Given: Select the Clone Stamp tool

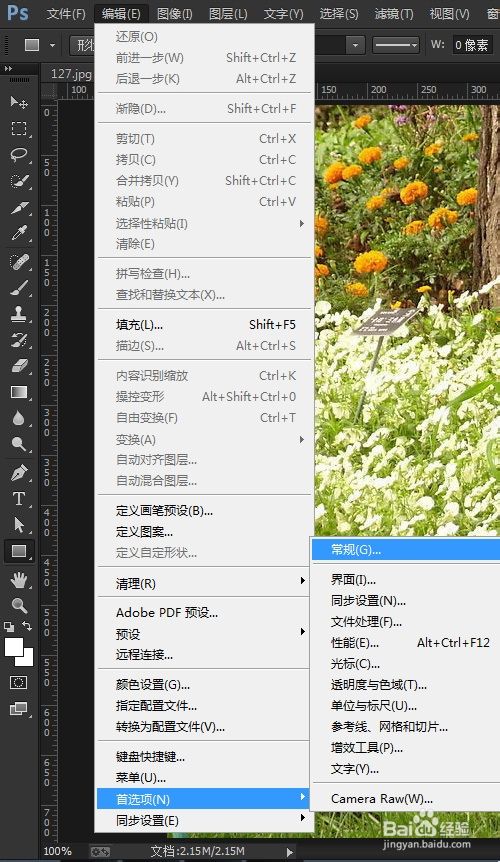Looking at the screenshot, I should tap(19, 314).
